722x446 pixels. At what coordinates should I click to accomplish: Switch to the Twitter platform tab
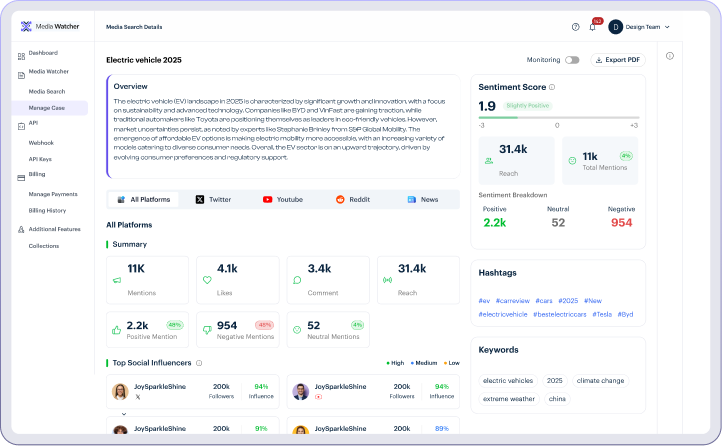coord(213,200)
